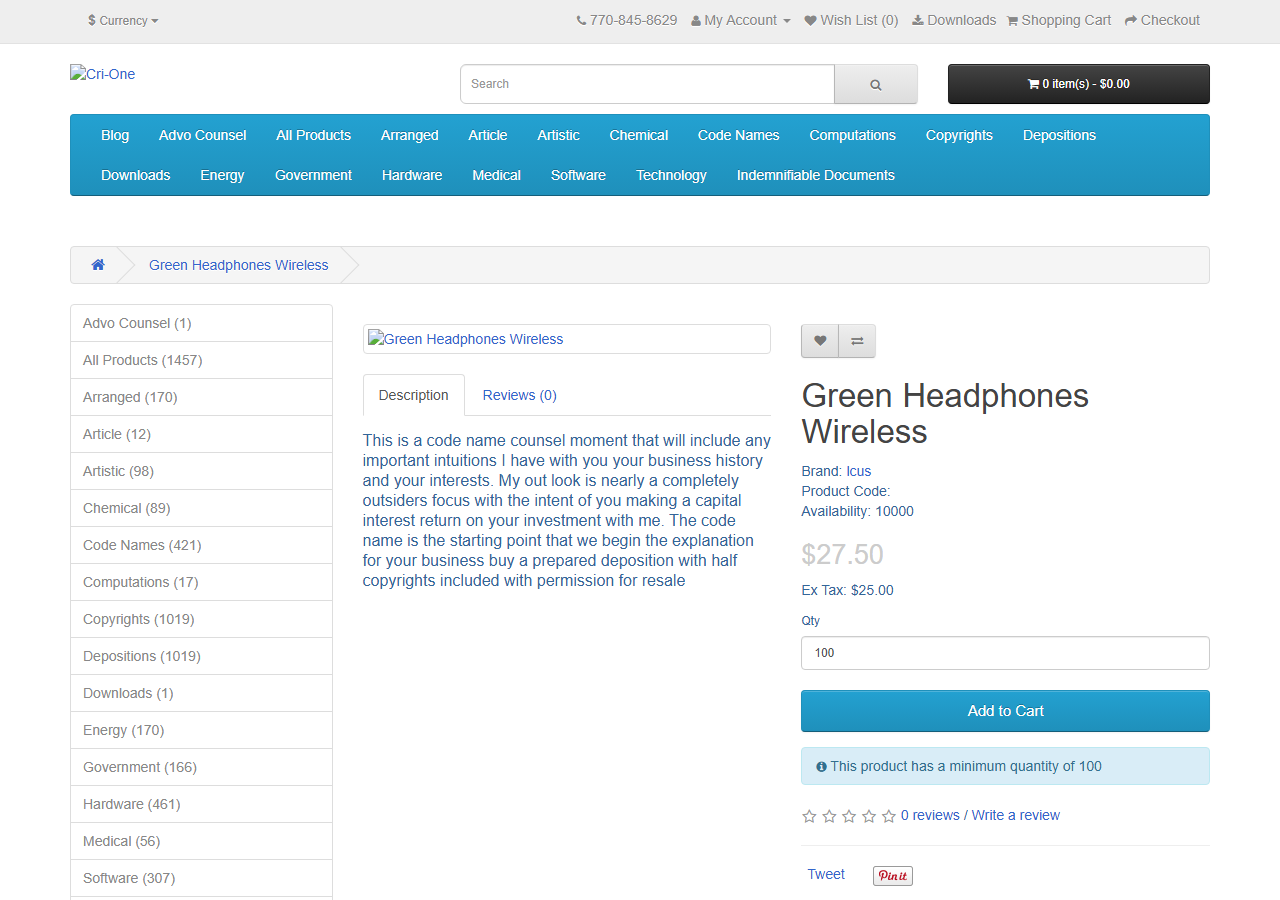The image size is (1280, 900).
Task: Open the Currency dropdown
Action: (123, 20)
